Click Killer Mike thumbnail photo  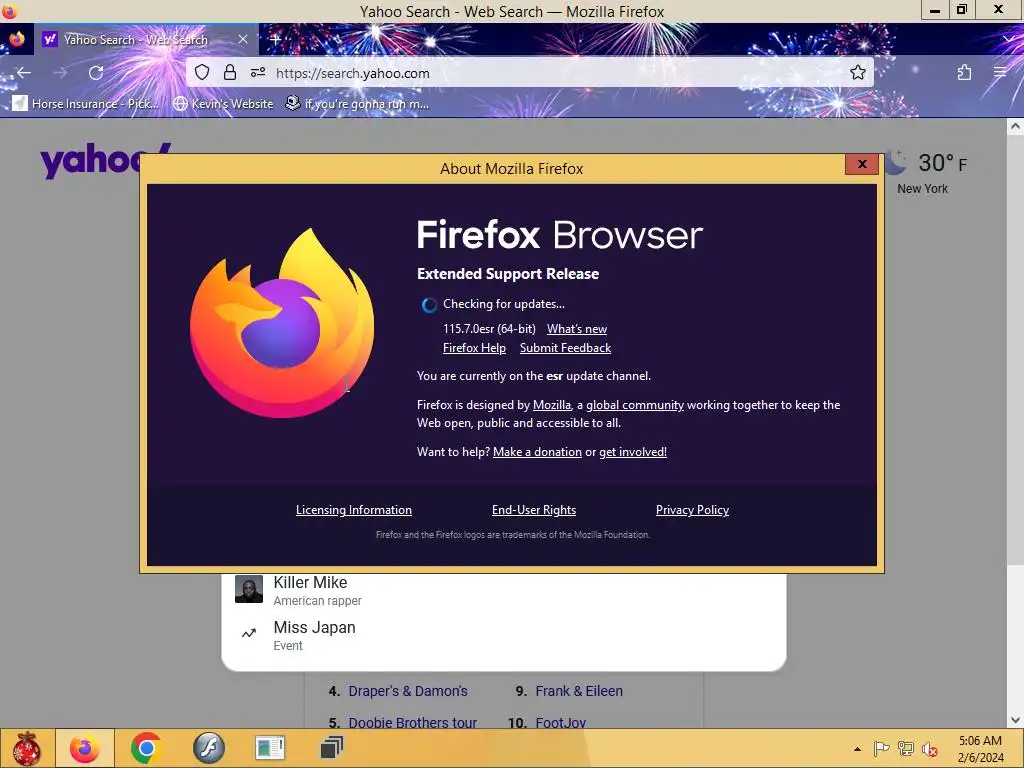coord(249,589)
